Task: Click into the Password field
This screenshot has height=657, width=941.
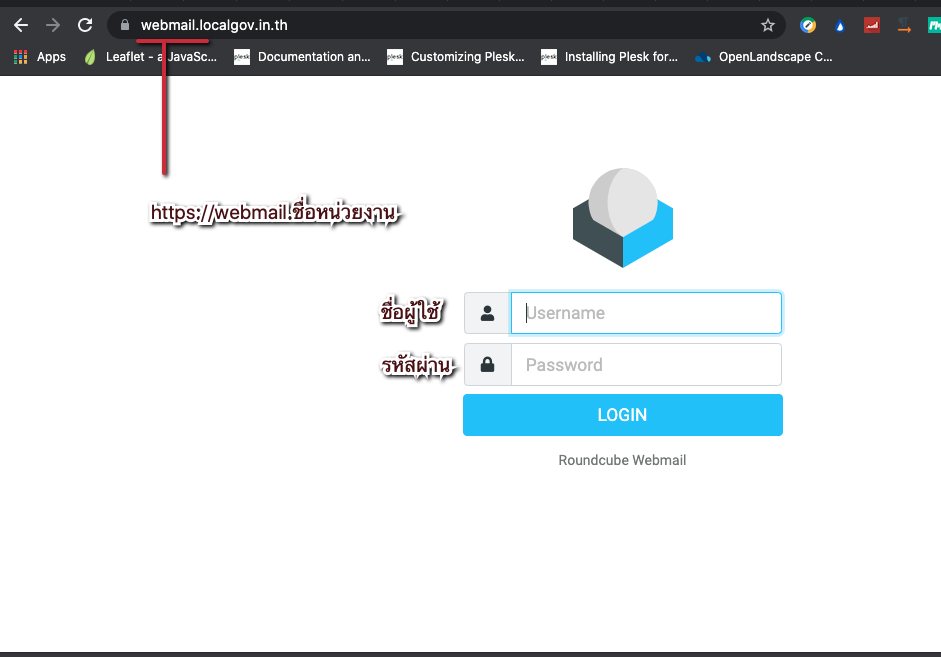Action: (x=646, y=365)
